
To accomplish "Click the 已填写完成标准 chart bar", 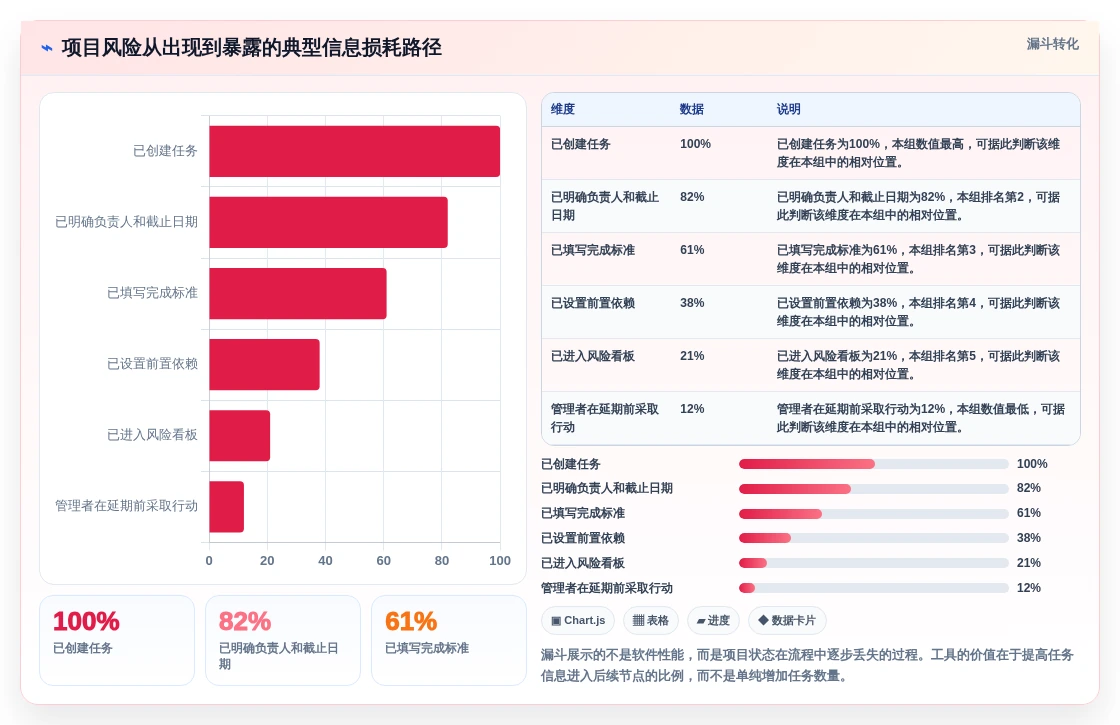I will pos(298,294).
